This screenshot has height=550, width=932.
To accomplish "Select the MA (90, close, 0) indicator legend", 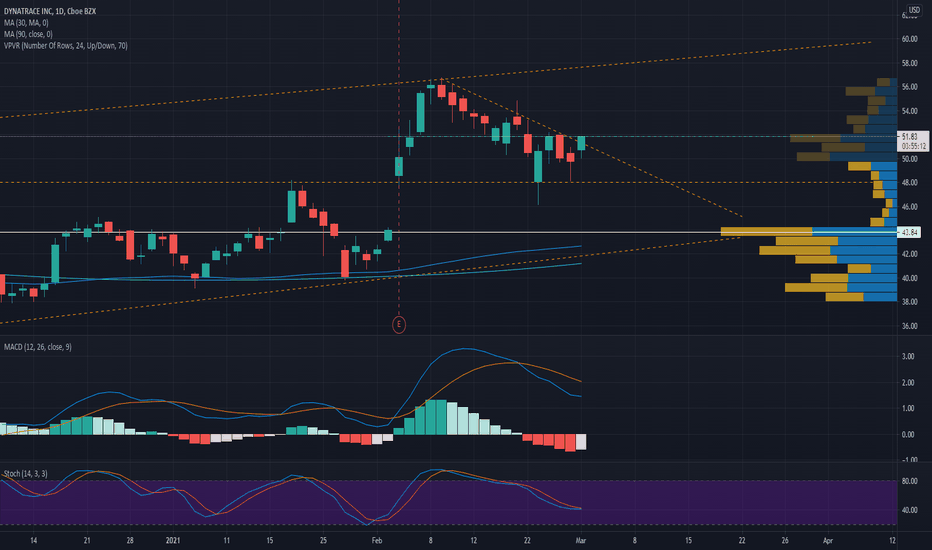I will pos(28,34).
